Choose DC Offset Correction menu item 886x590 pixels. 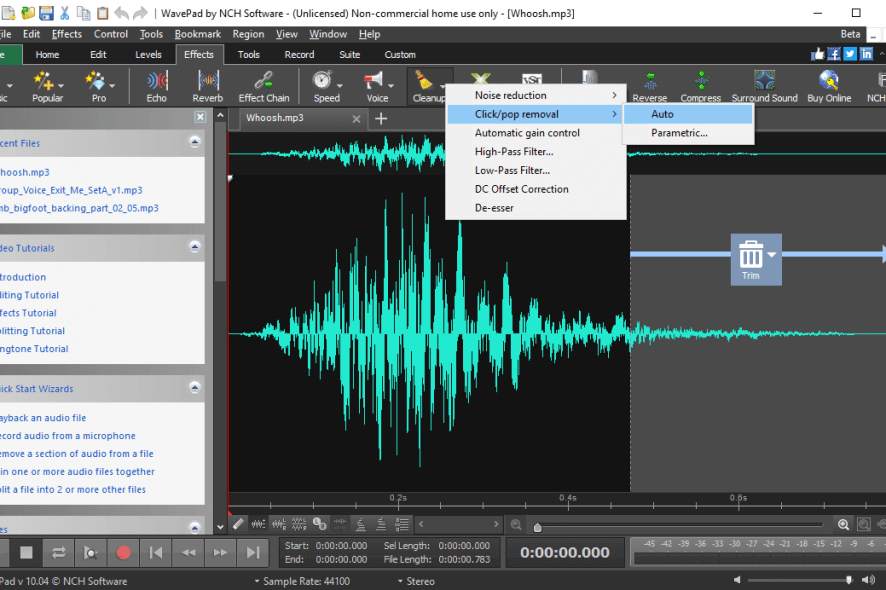pos(521,189)
